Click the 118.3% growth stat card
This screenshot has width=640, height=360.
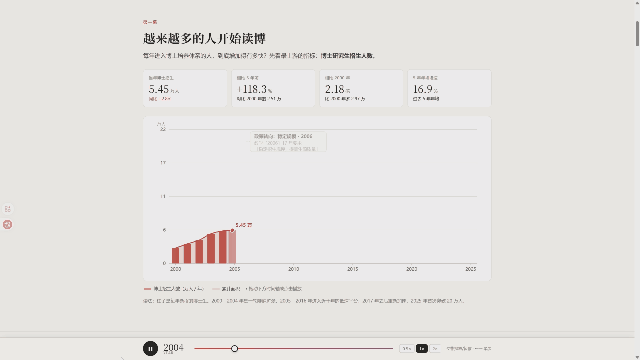click(x=273, y=88)
